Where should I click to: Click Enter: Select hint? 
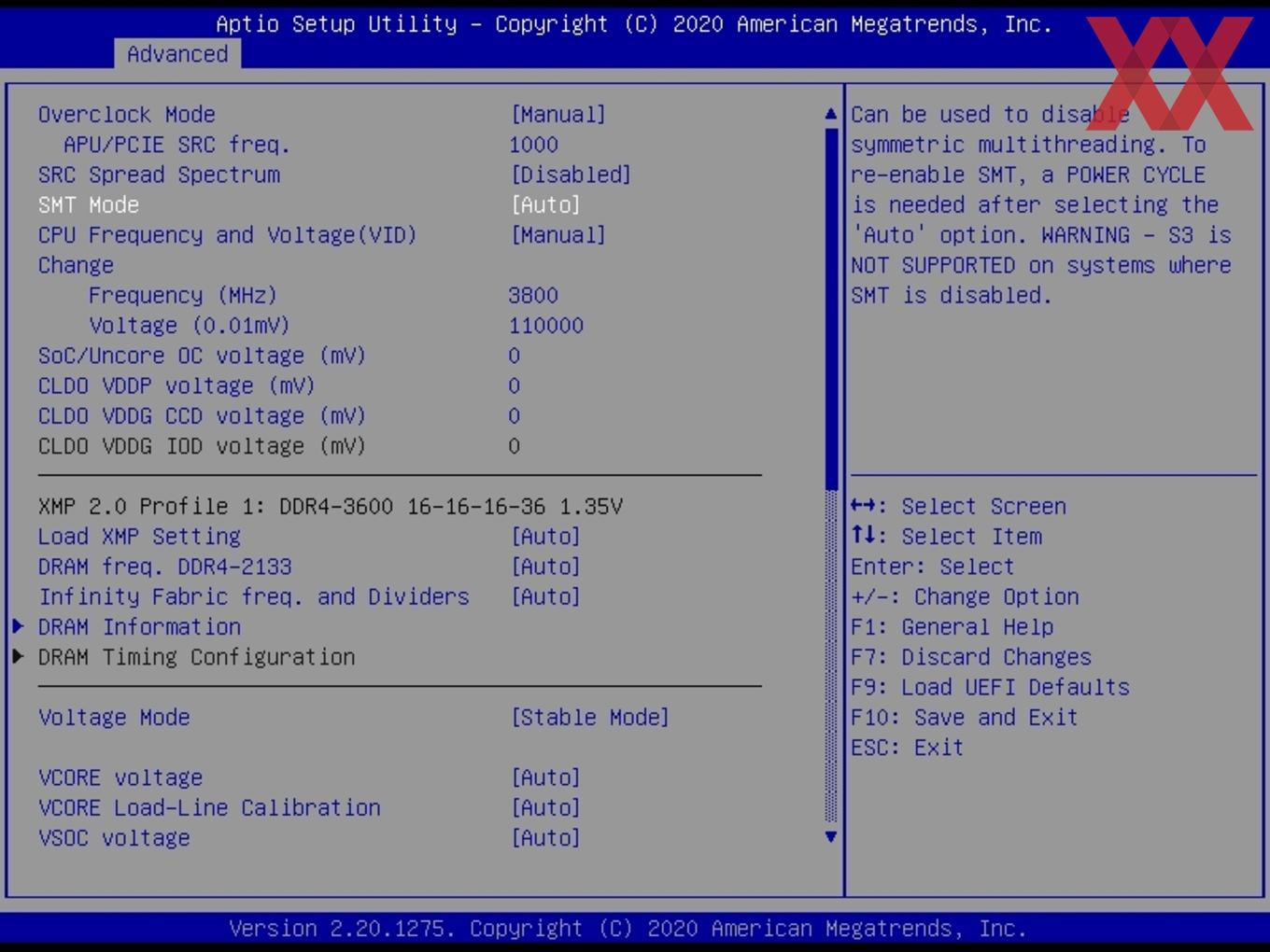click(x=932, y=567)
